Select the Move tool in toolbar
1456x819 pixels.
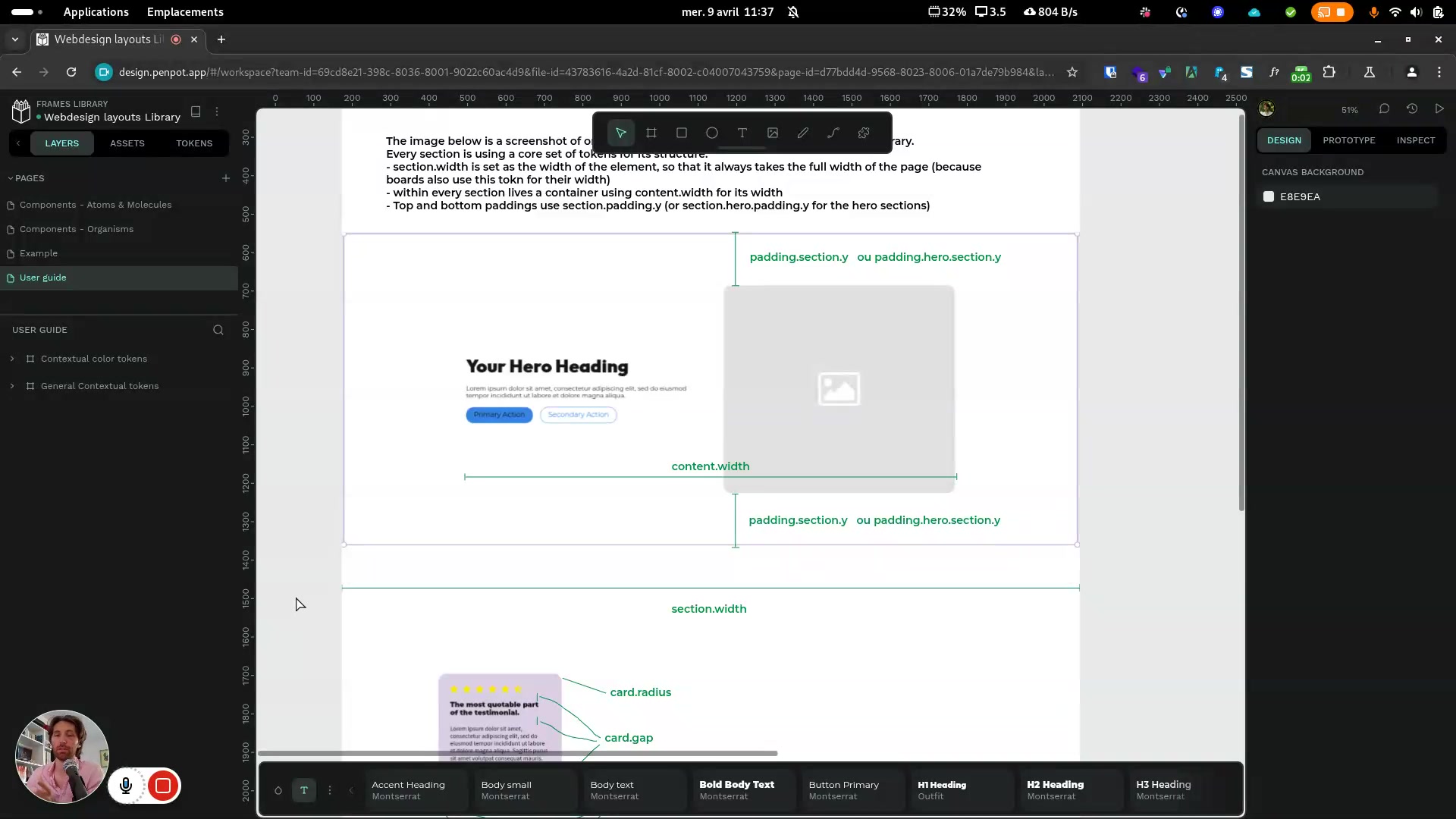620,133
